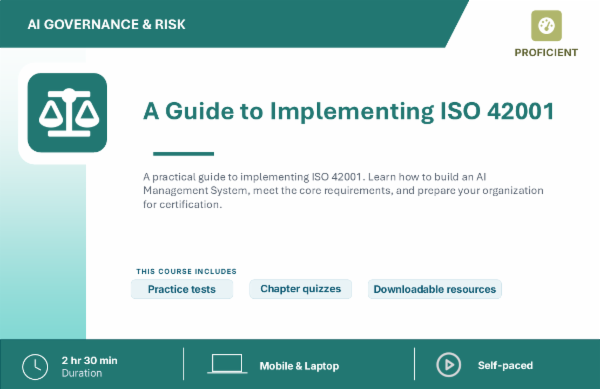Click the Mobile & Laptop label
This screenshot has width=600, height=389.
pos(299,366)
